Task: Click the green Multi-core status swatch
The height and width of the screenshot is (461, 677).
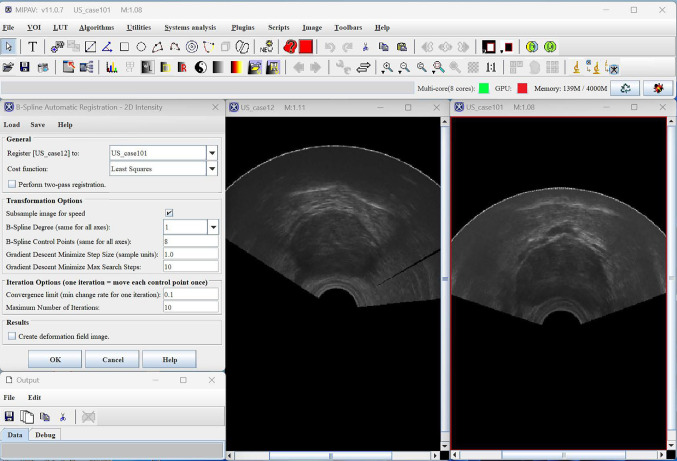Action: (482, 89)
